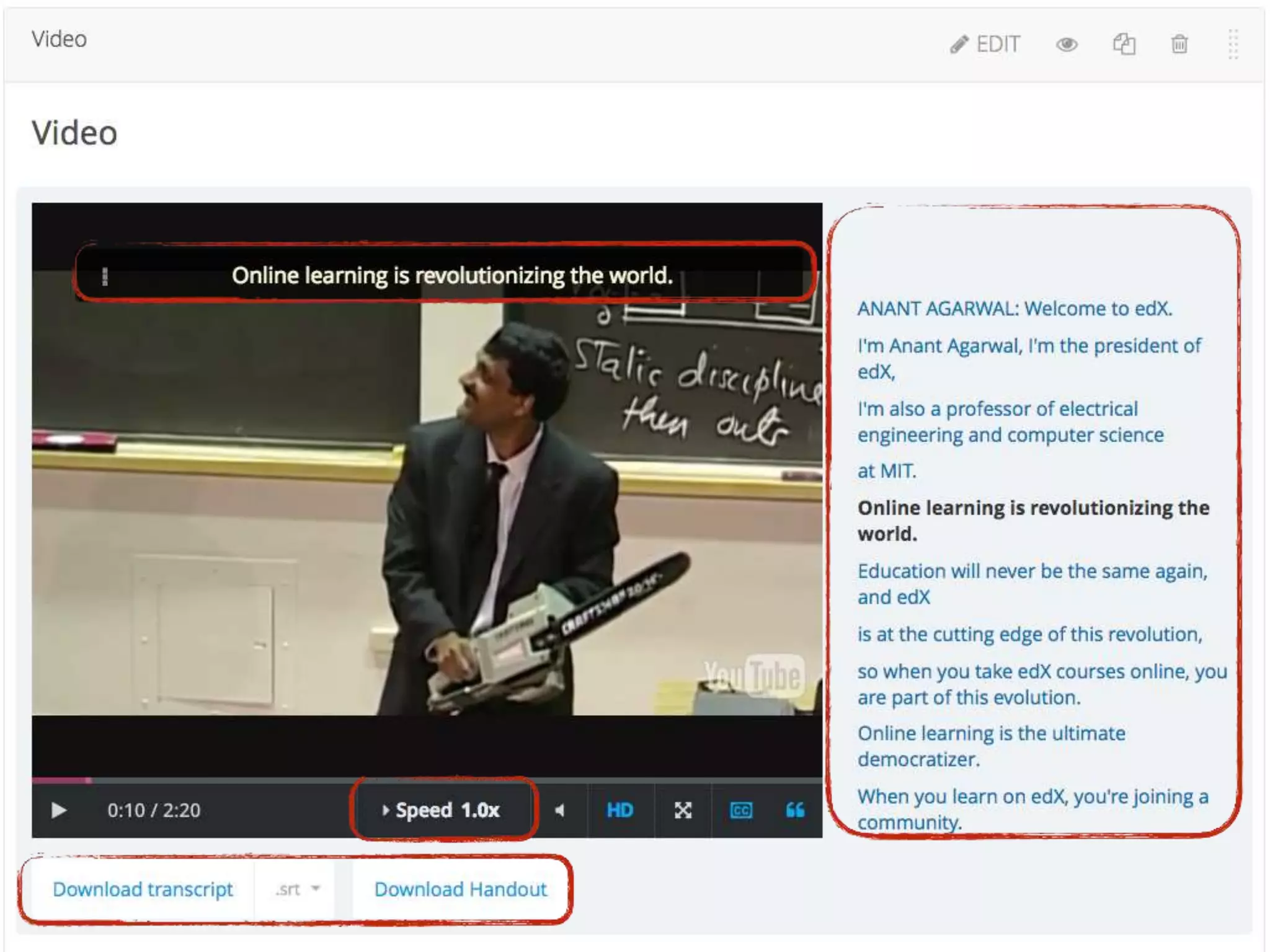
Task: Toggle transcript panel with quote icon
Action: 795,810
